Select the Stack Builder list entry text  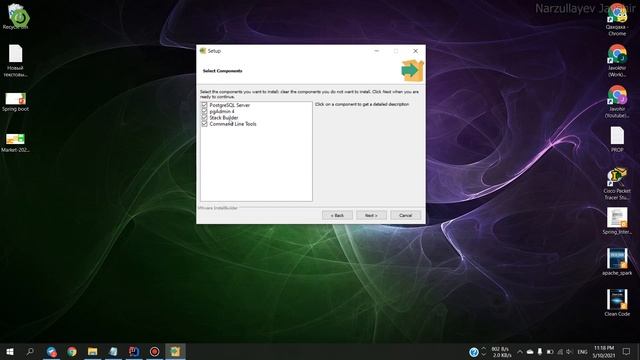pos(224,118)
